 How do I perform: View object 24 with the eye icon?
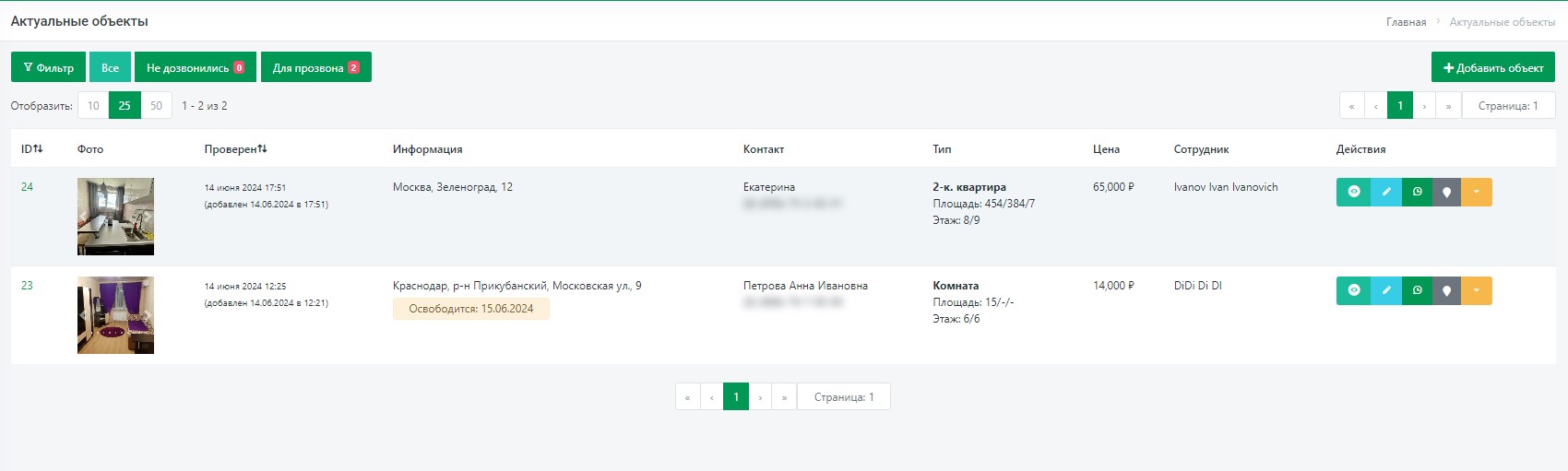pos(1353,192)
